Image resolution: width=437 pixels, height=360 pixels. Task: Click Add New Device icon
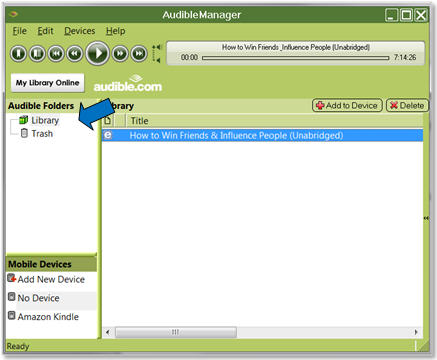12,278
